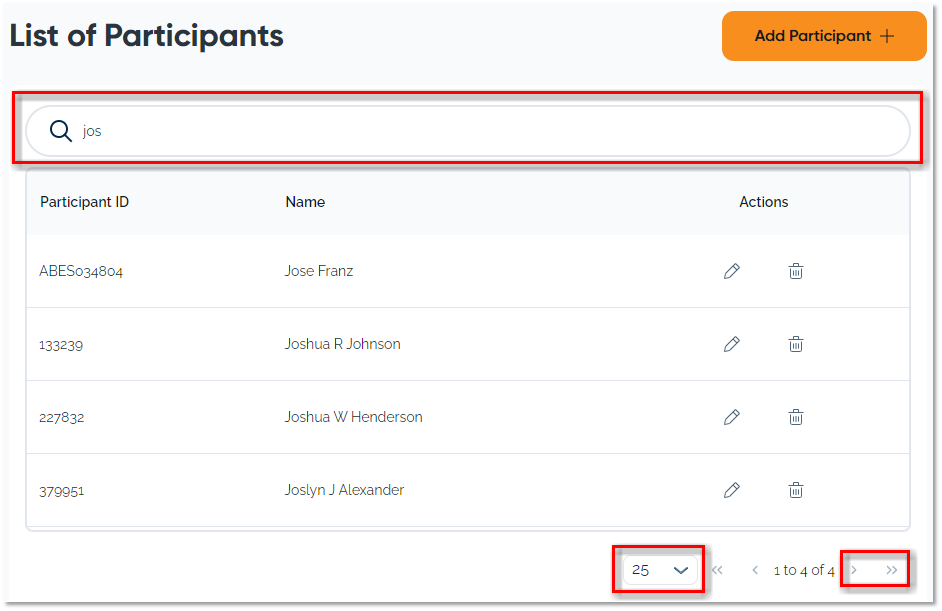The height and width of the screenshot is (611, 942).
Task: Jump to the last page
Action: point(892,570)
